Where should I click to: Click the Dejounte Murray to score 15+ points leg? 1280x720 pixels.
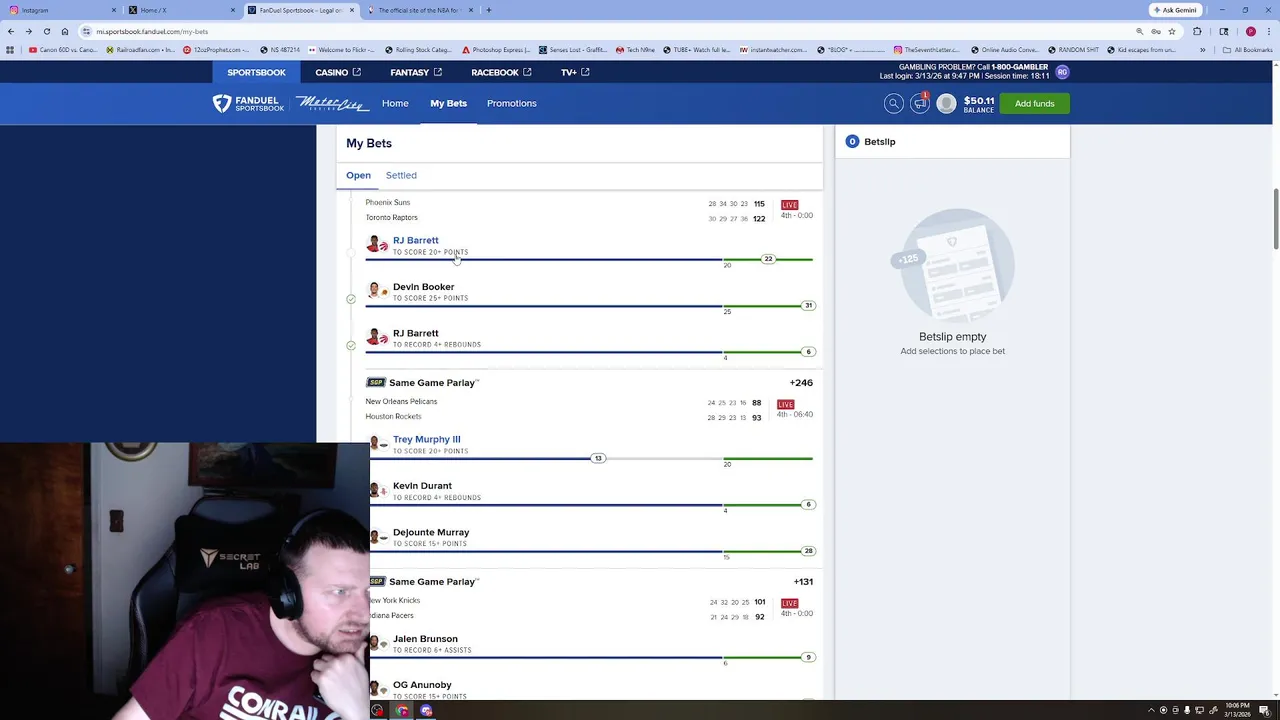click(591, 543)
